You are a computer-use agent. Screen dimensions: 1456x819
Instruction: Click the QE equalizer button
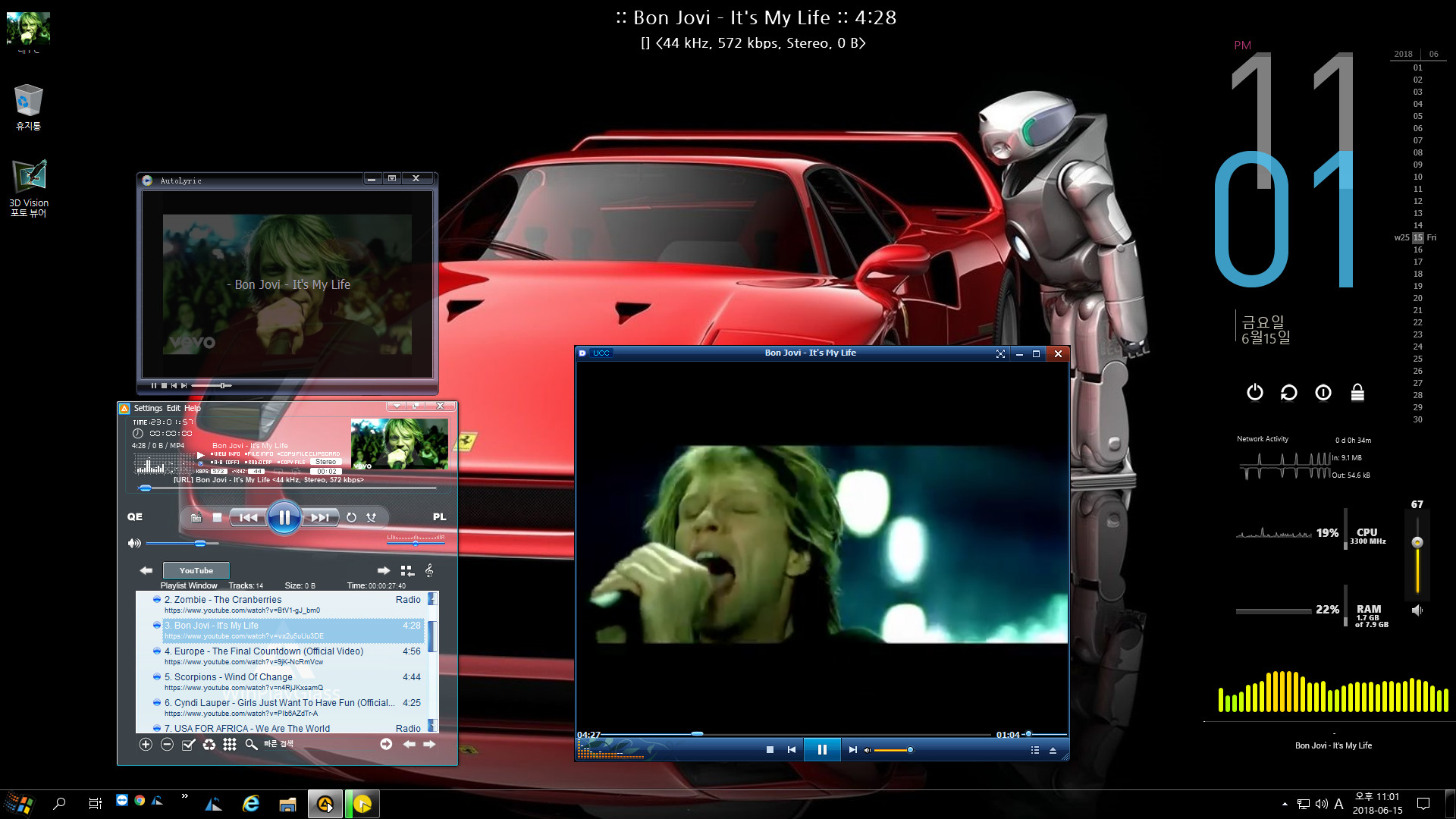click(x=135, y=516)
